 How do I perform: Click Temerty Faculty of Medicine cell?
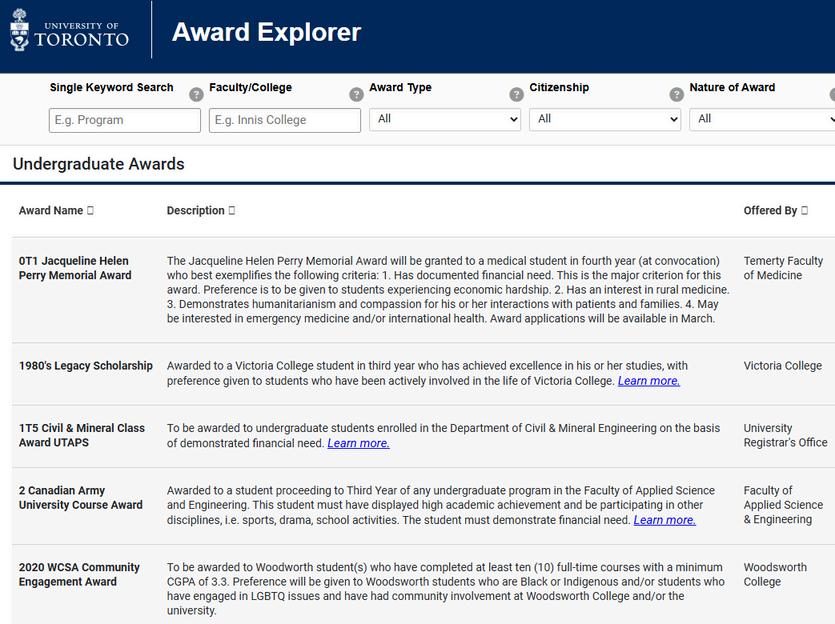[783, 268]
